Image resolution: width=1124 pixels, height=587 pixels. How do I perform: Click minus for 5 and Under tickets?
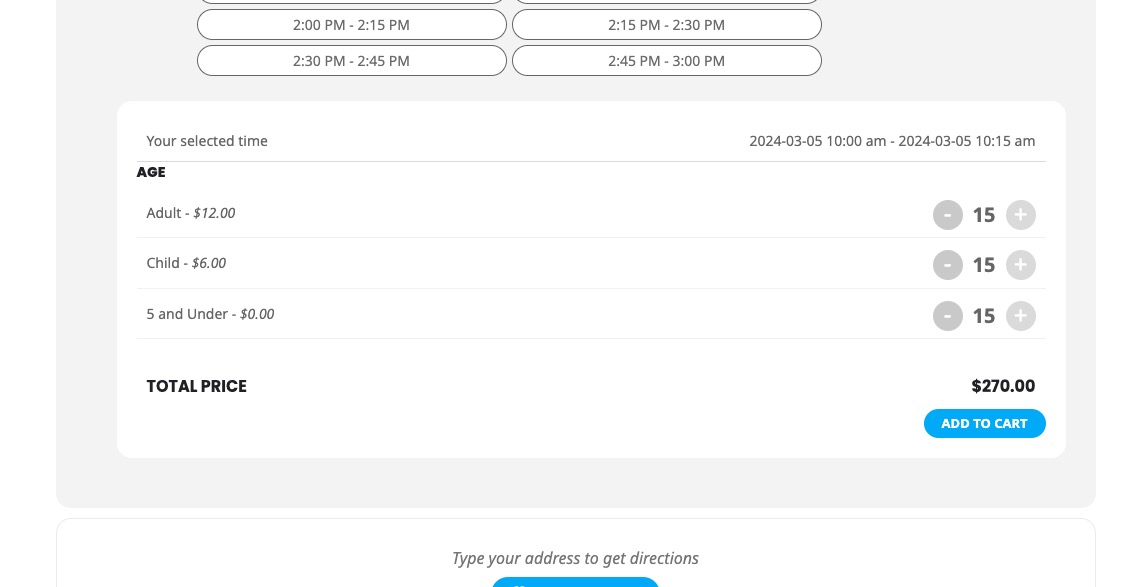coord(947,316)
